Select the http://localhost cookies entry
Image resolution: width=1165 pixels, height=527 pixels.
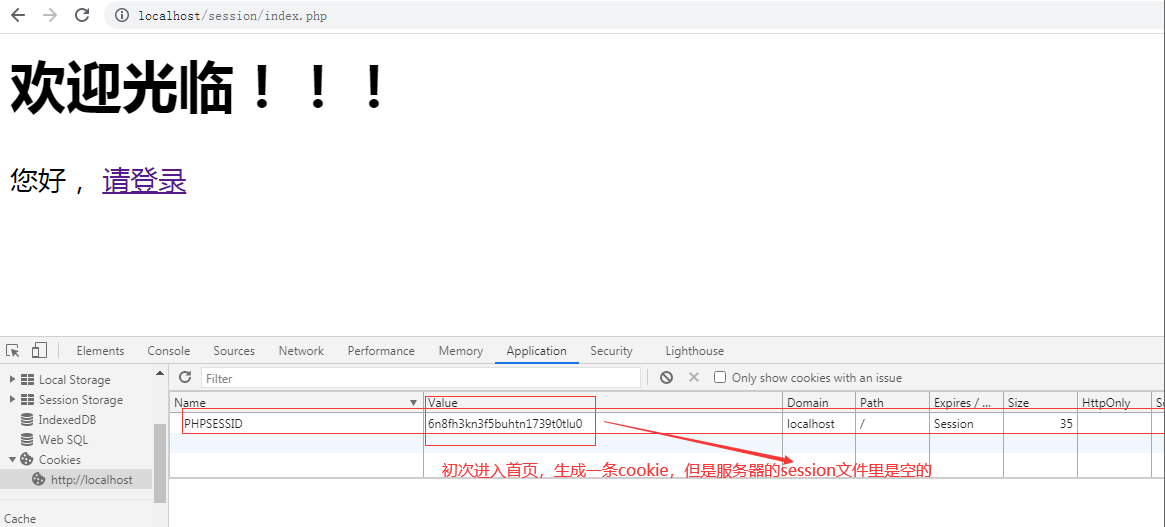click(91, 480)
